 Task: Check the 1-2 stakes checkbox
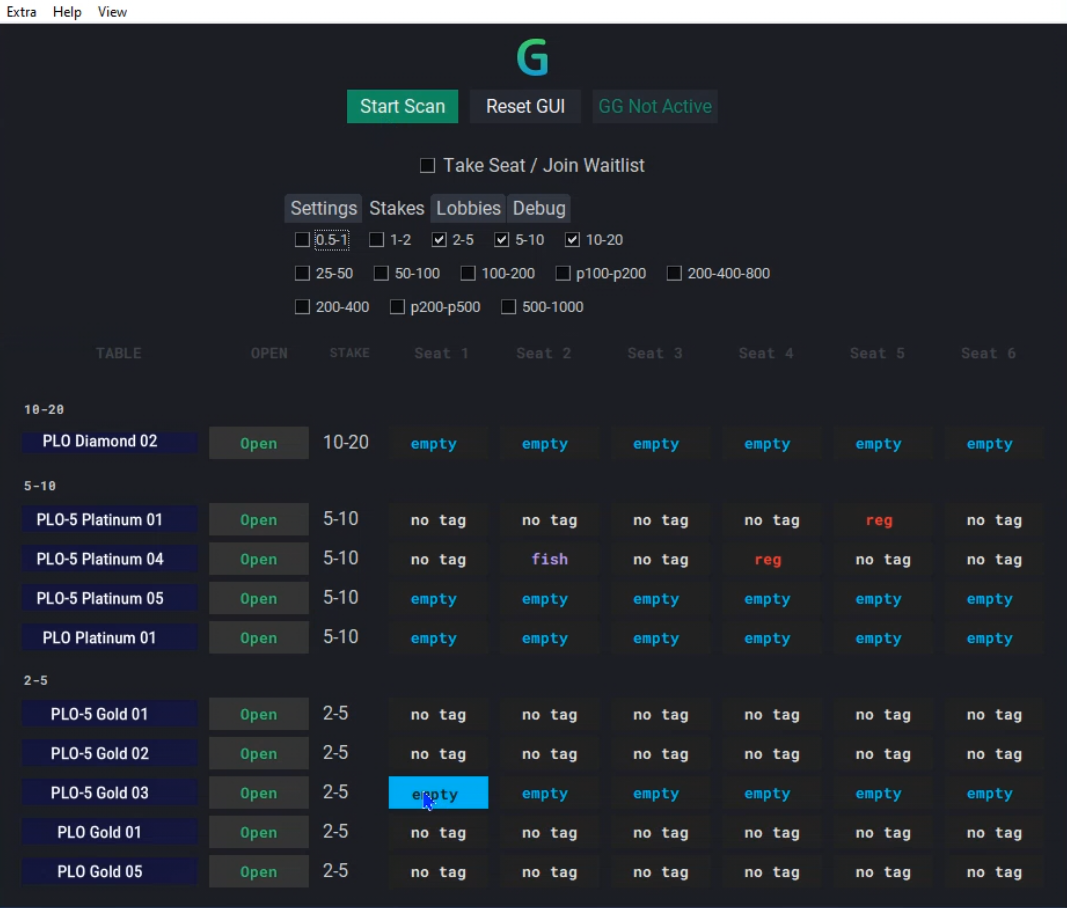pyautogui.click(x=377, y=239)
